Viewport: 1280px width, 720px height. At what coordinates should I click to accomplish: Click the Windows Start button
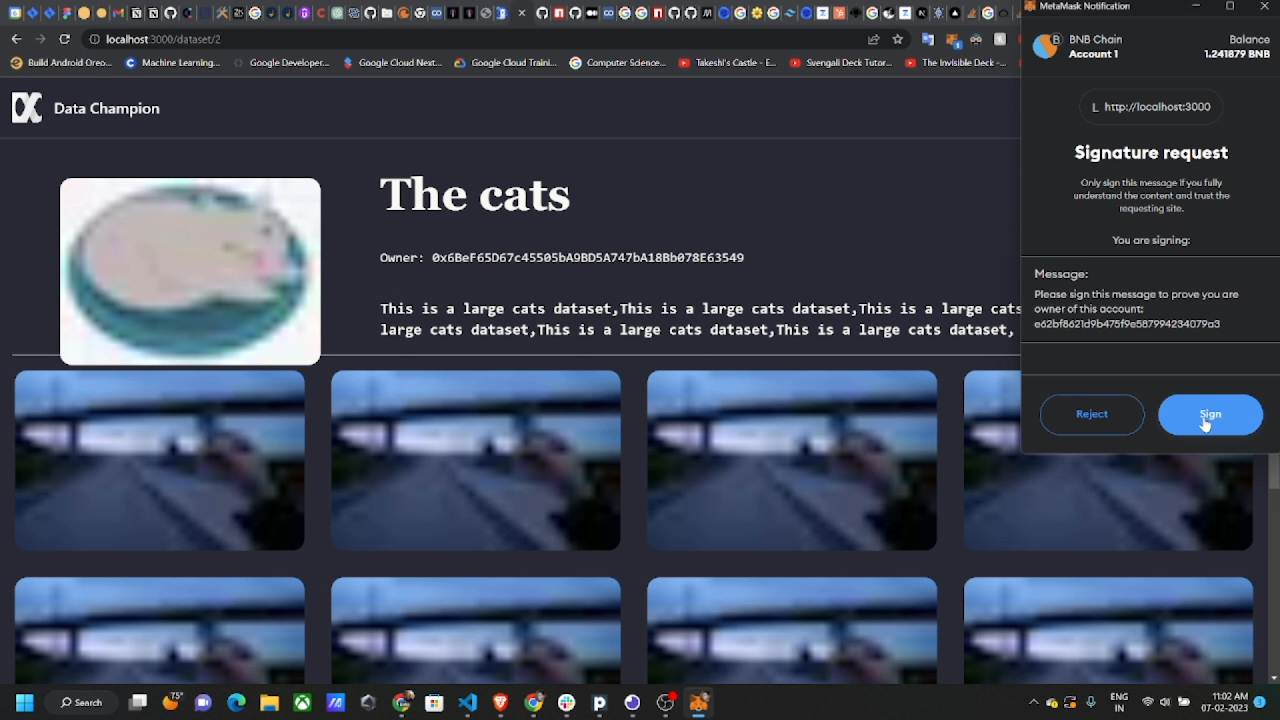(x=24, y=702)
